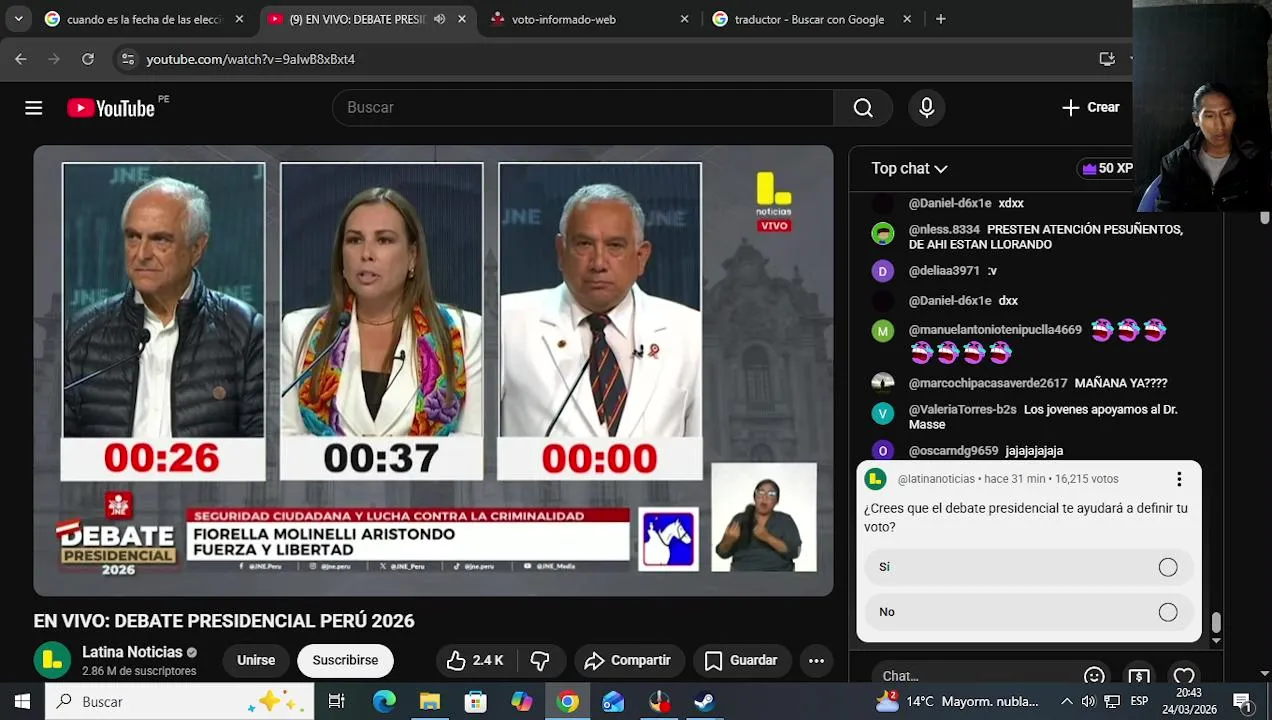This screenshot has height=720, width=1272.
Task: Select the address bar URL
Action: tap(251, 59)
